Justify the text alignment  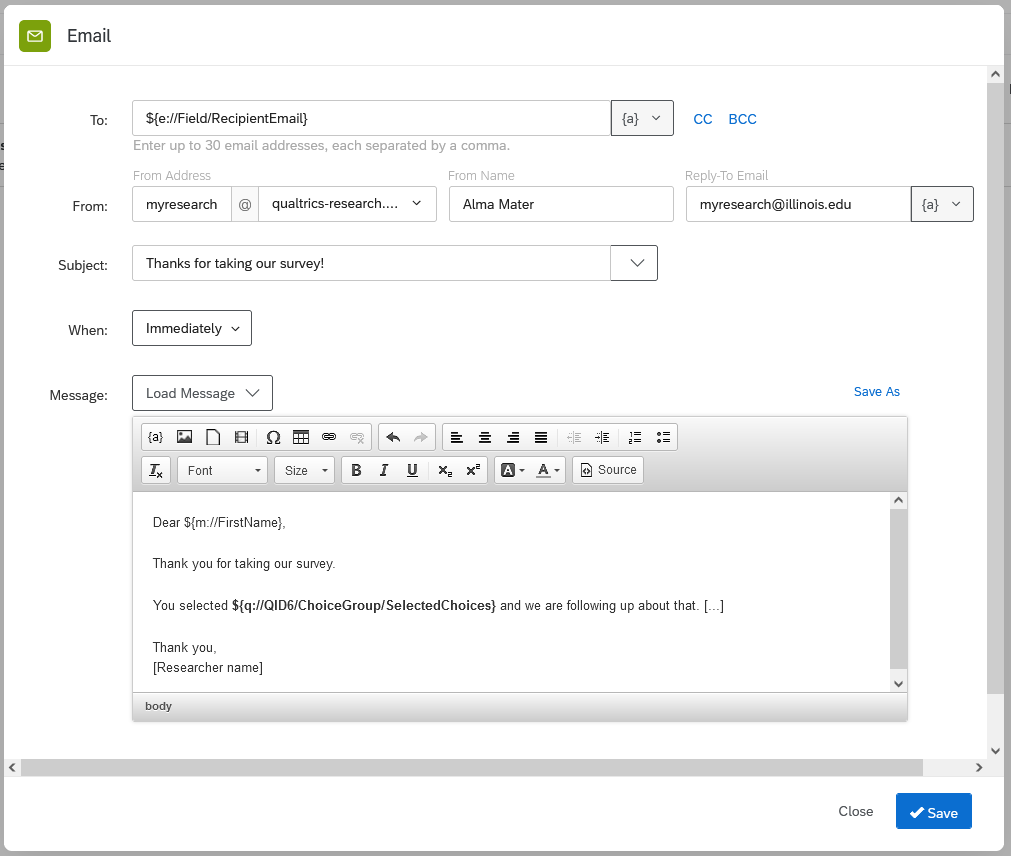[541, 437]
